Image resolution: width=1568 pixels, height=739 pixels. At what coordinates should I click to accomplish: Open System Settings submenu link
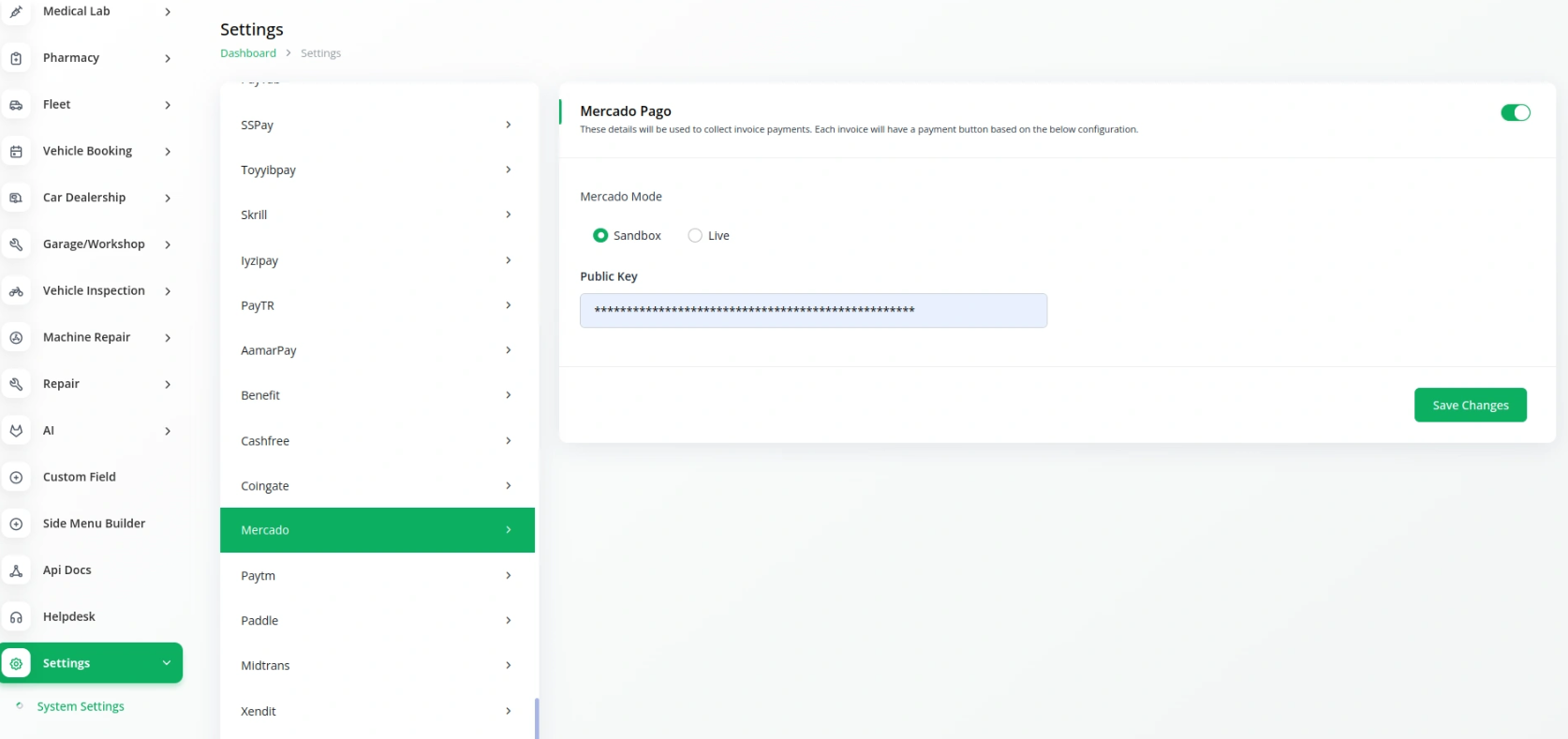point(81,706)
